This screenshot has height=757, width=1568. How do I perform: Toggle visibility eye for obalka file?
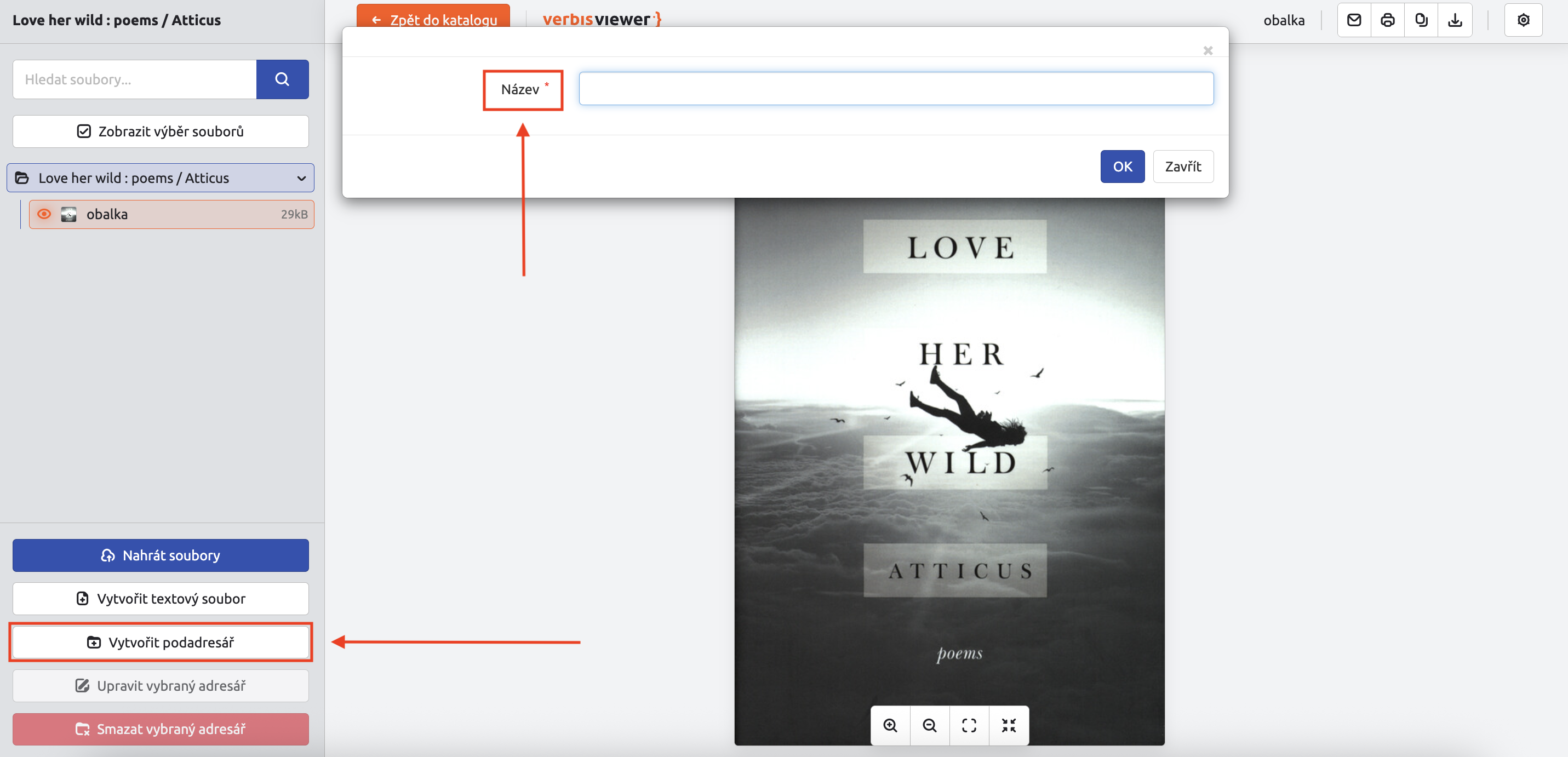44,214
